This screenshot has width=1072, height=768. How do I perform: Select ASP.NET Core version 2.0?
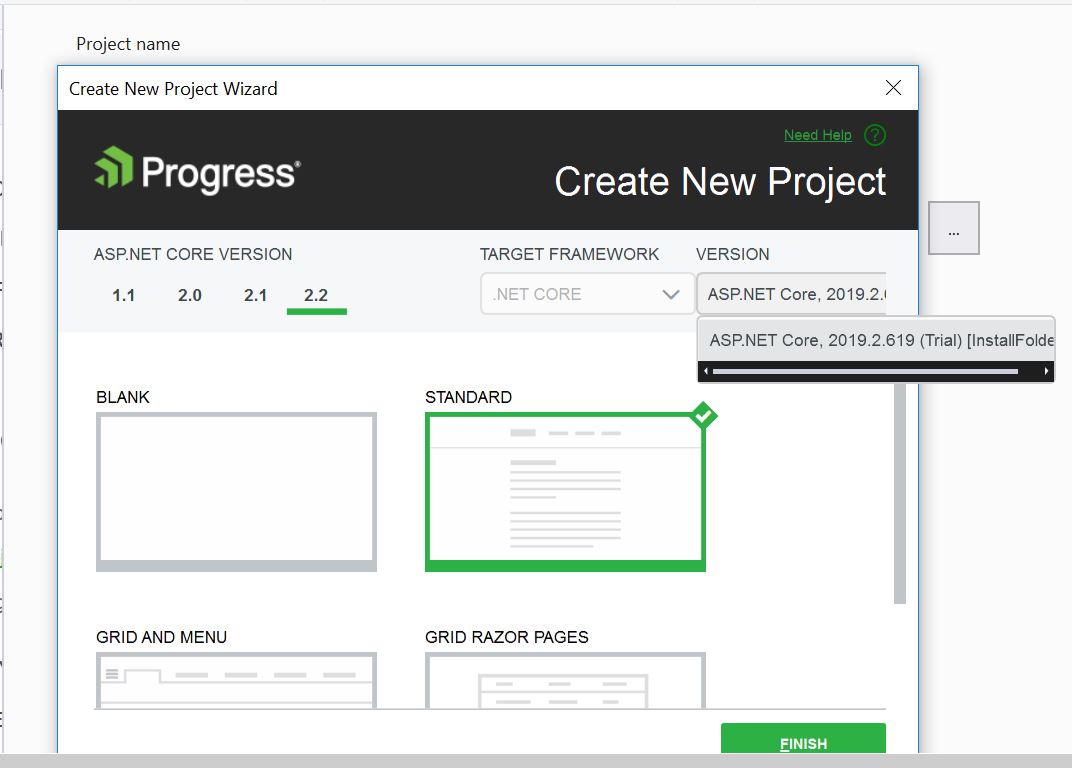(189, 295)
